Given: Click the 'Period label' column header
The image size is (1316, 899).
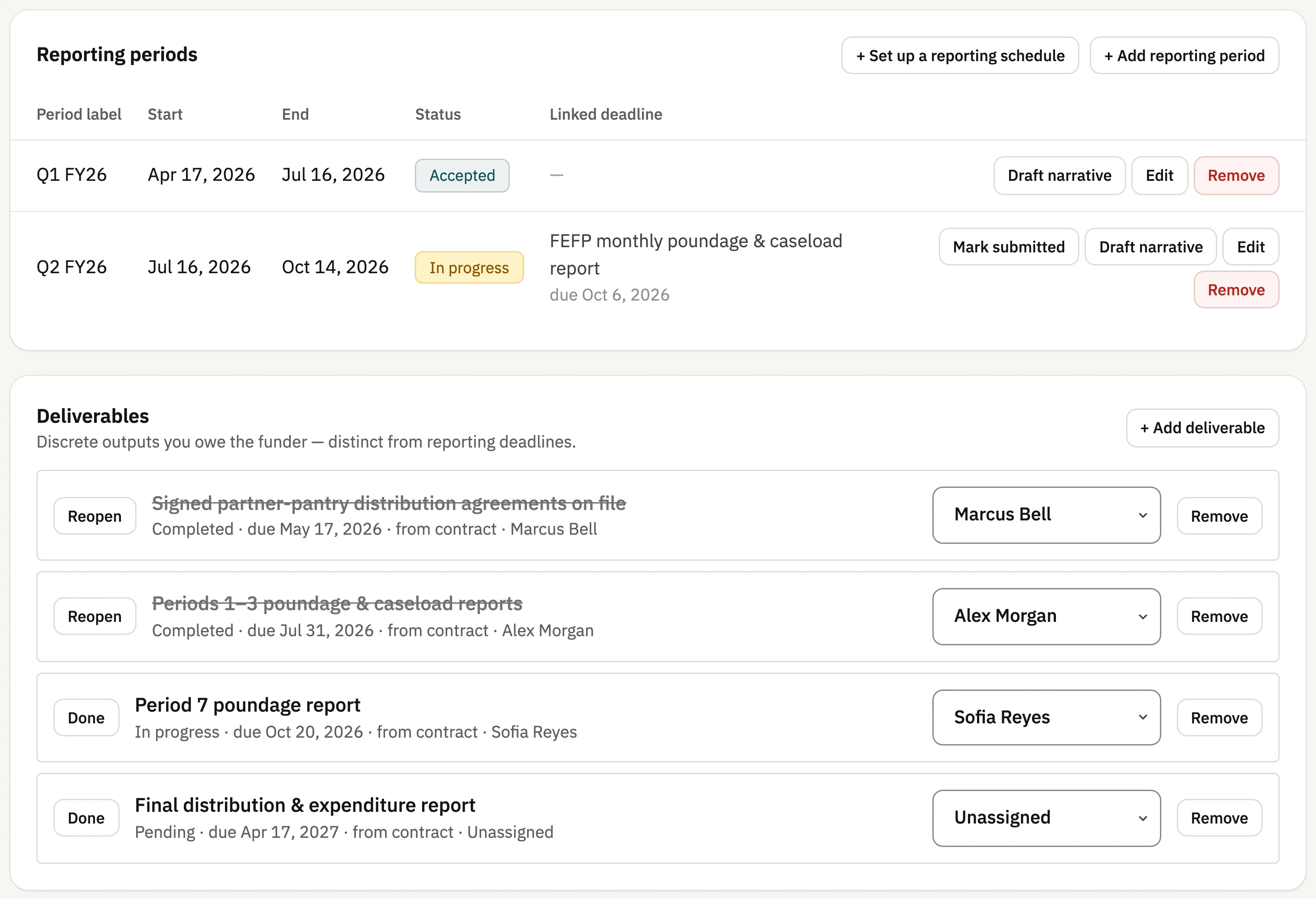Looking at the screenshot, I should (79, 114).
